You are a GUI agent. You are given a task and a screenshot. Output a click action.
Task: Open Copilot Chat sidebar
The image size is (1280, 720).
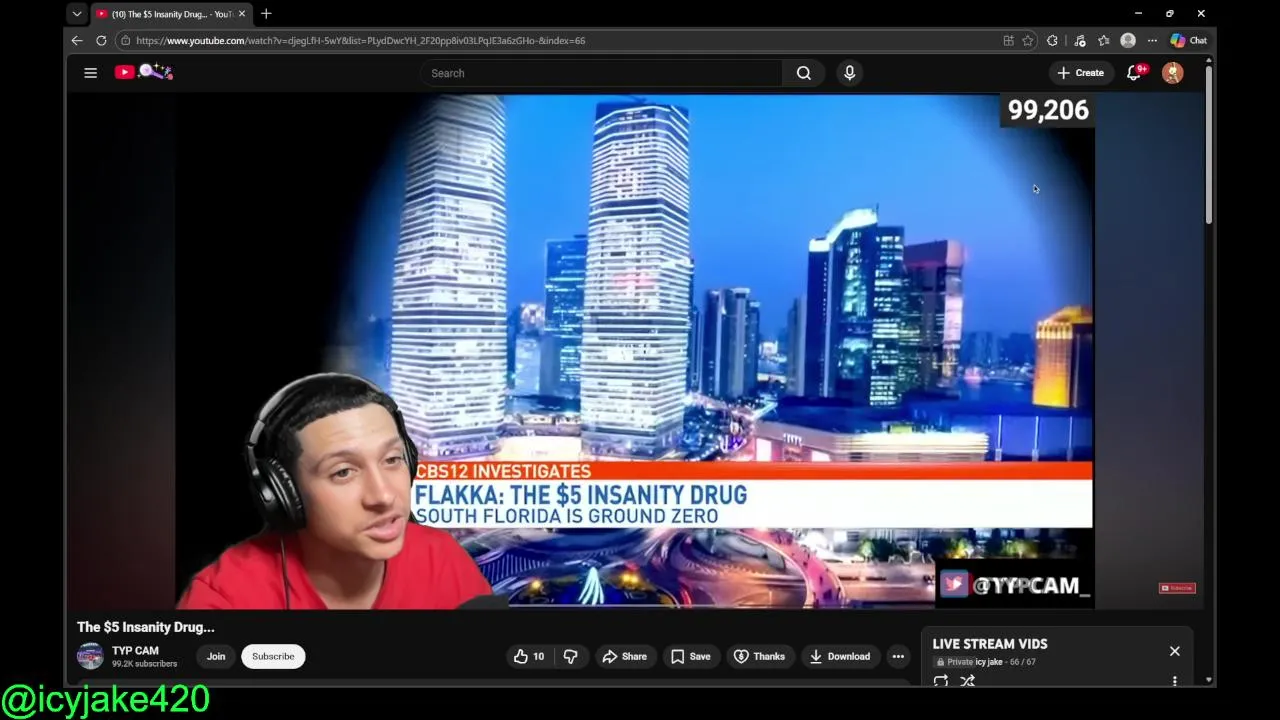point(1189,40)
